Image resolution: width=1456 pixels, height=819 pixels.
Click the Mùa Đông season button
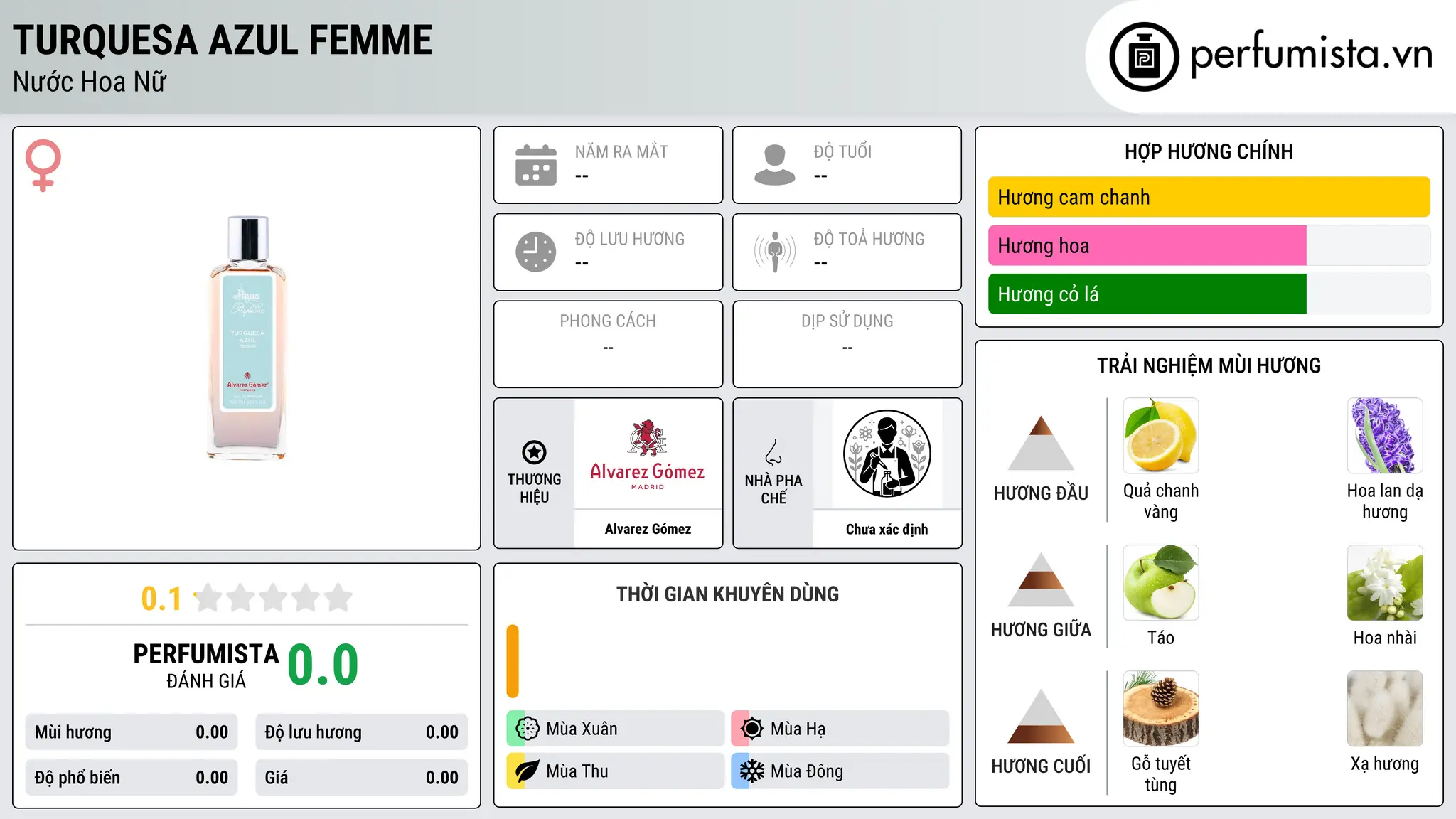click(840, 771)
